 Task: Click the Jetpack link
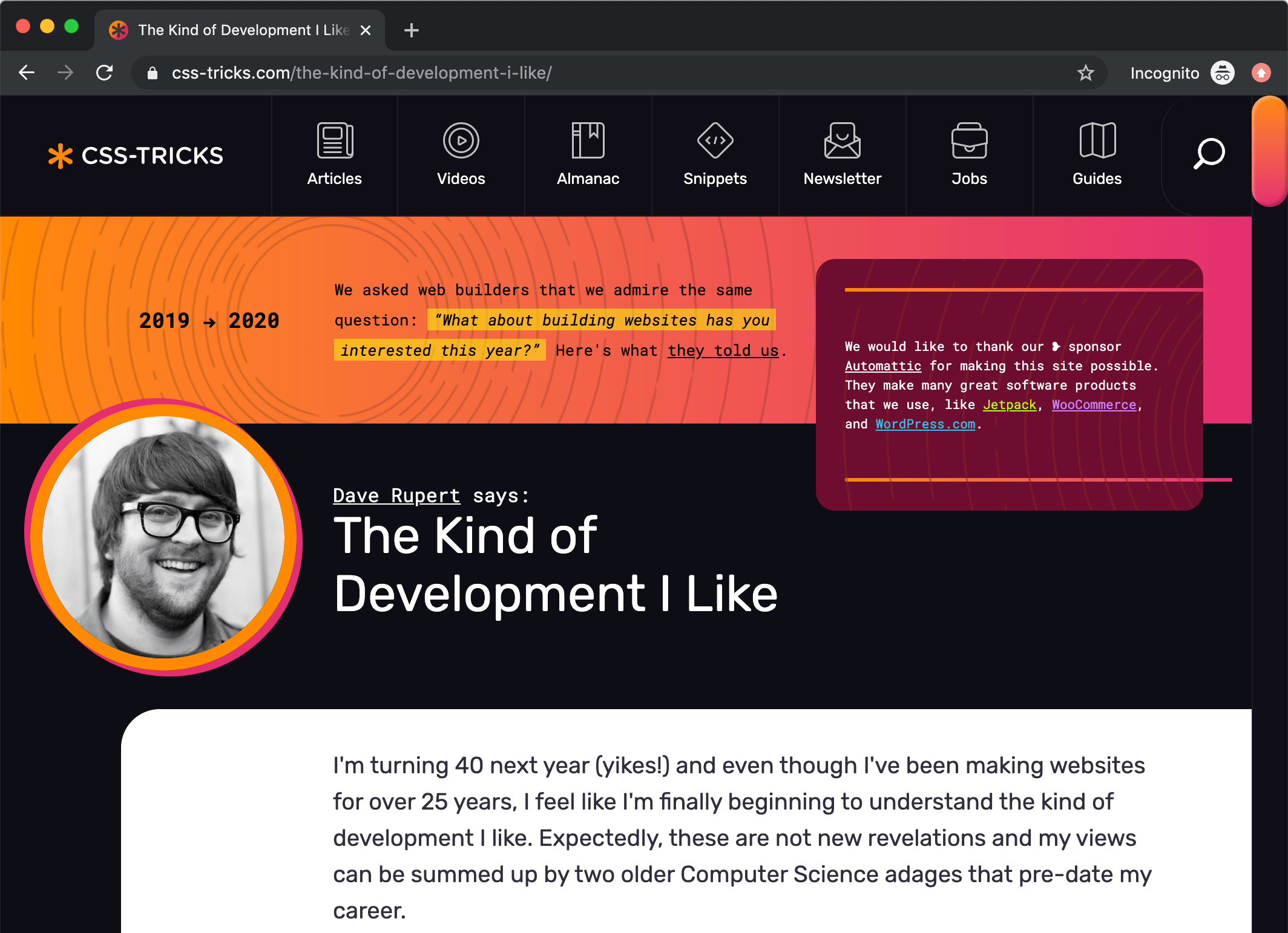click(1009, 405)
